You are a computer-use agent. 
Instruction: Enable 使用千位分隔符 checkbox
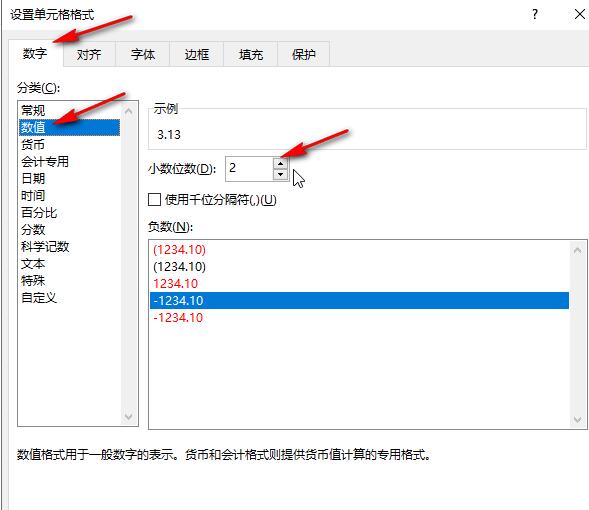[x=154, y=199]
